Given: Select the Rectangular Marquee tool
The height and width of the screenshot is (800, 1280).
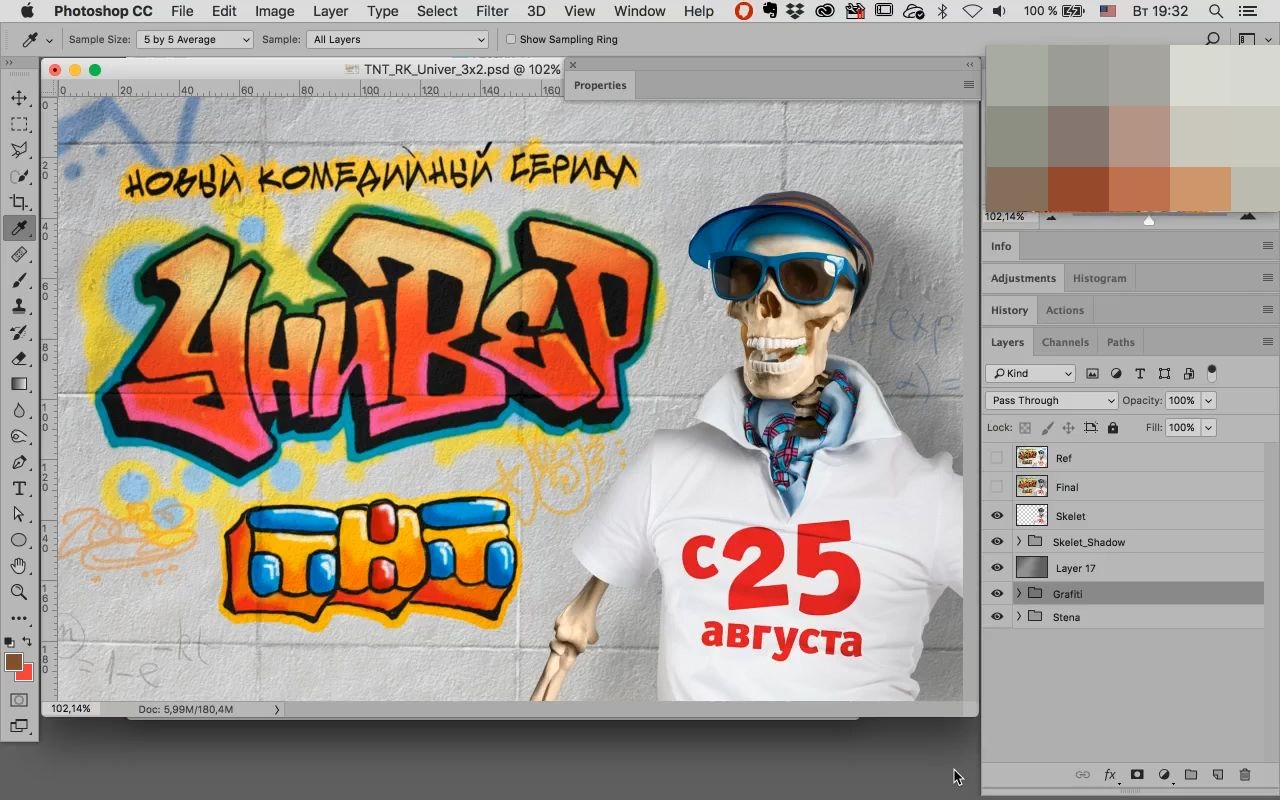Looking at the screenshot, I should [19, 124].
